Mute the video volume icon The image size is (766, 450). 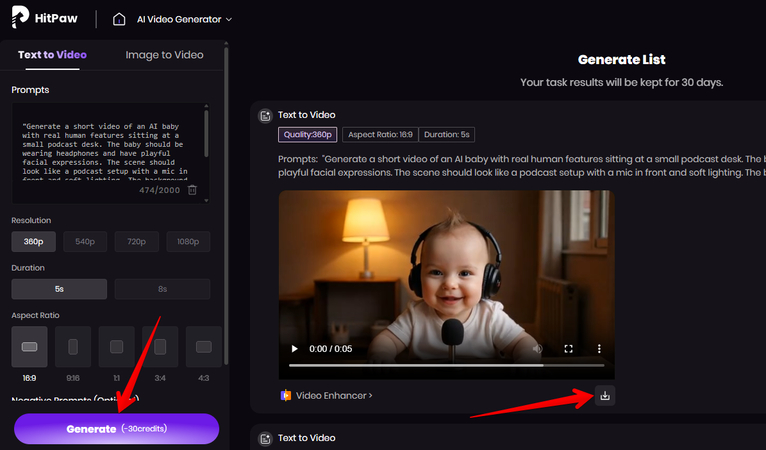(x=537, y=349)
